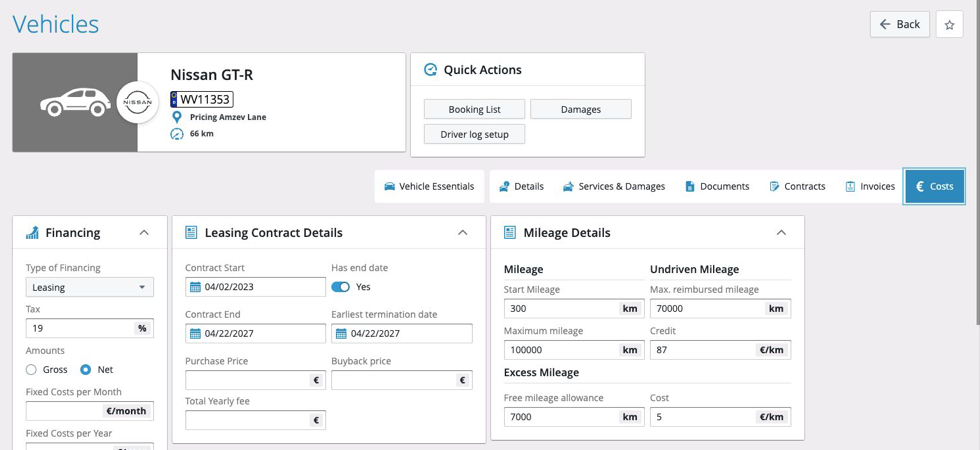Click the license plate WV11353

[x=202, y=99]
